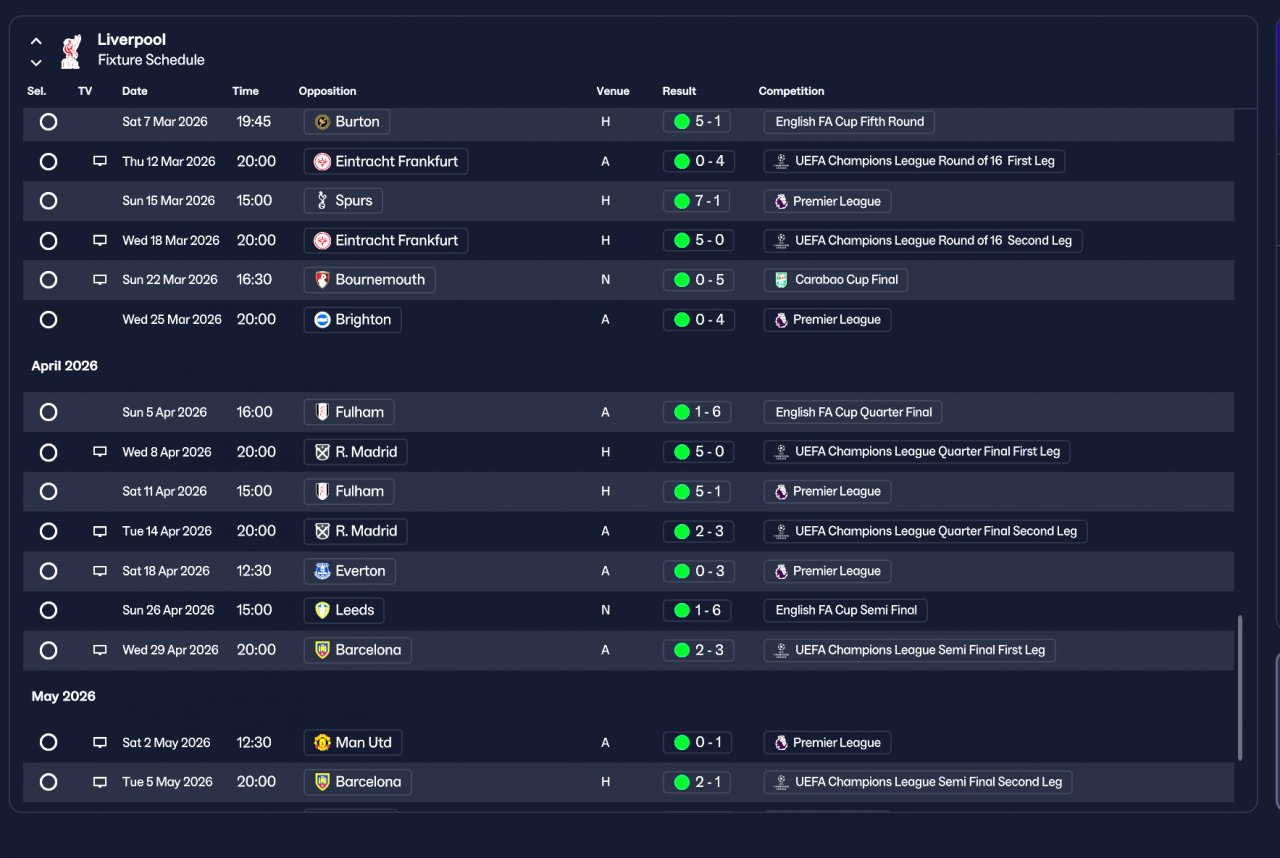Select radio for R. Madrid 8 Apr match
1280x858 pixels.
coord(48,452)
